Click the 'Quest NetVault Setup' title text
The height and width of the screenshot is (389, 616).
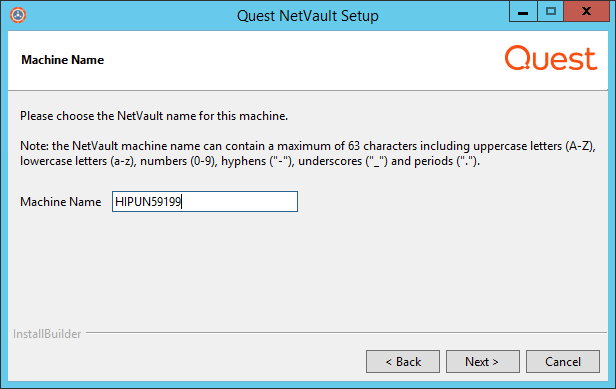coord(308,16)
